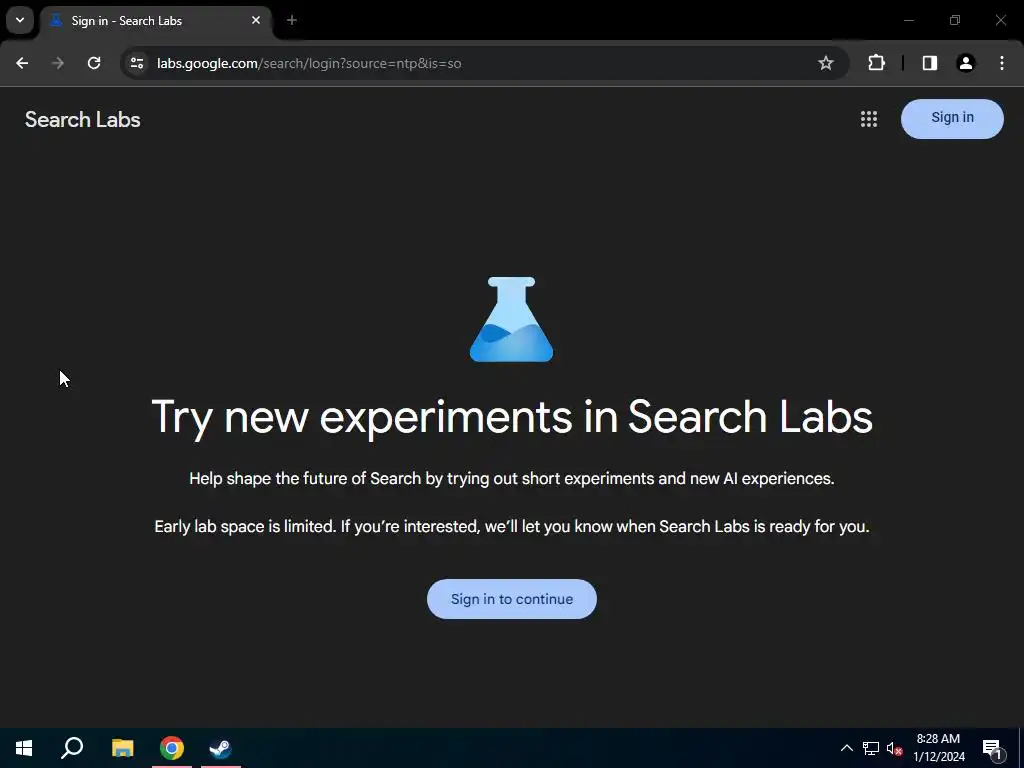Viewport: 1024px width, 768px height.
Task: Show hidden system tray icons chevron
Action: 846,748
